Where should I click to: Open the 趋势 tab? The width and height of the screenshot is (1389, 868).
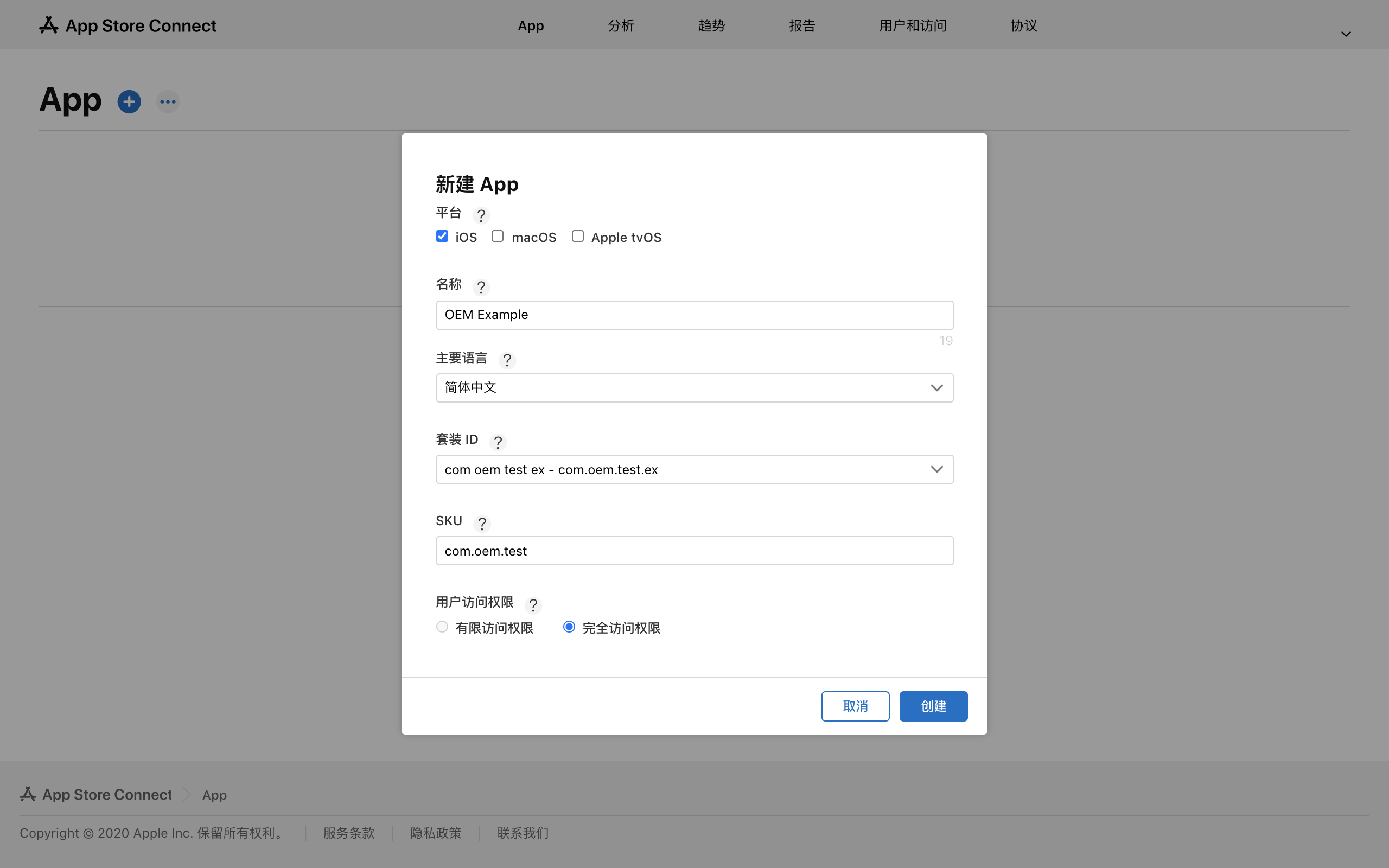711,26
